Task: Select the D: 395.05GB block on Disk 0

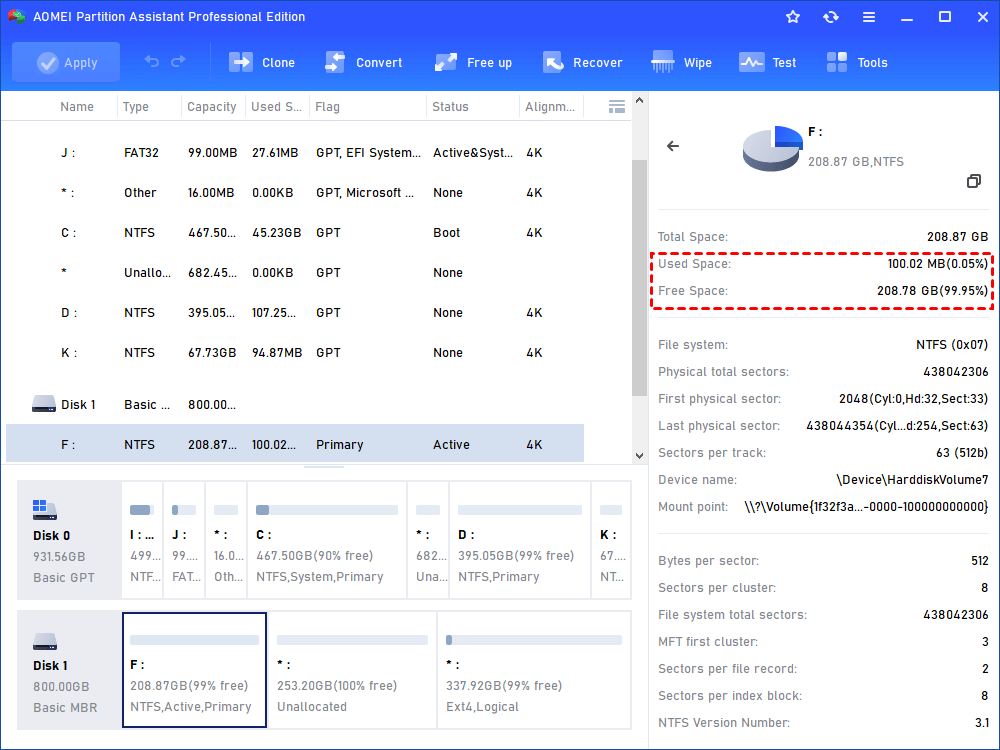Action: (520, 540)
